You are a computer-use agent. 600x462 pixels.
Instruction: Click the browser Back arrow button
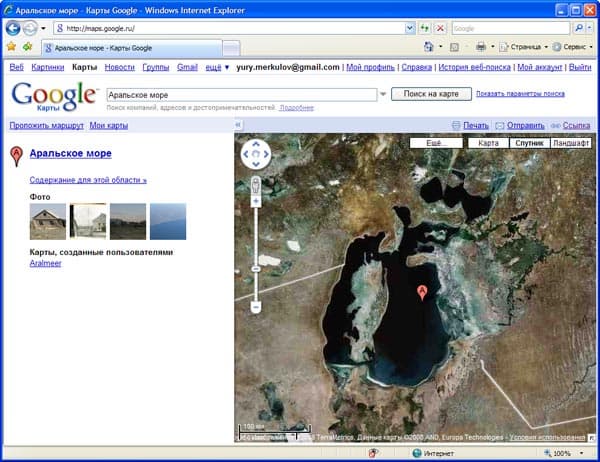click(13, 28)
